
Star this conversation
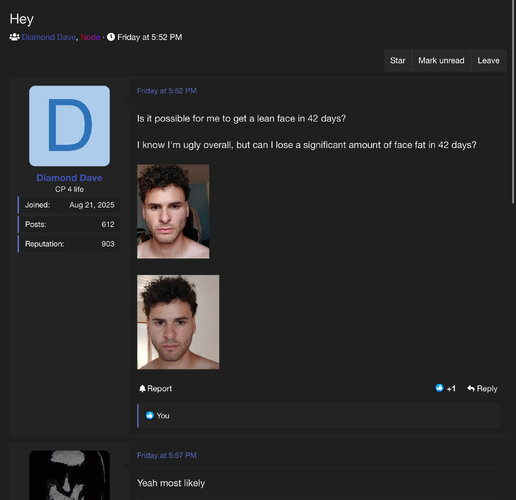[x=398, y=60]
